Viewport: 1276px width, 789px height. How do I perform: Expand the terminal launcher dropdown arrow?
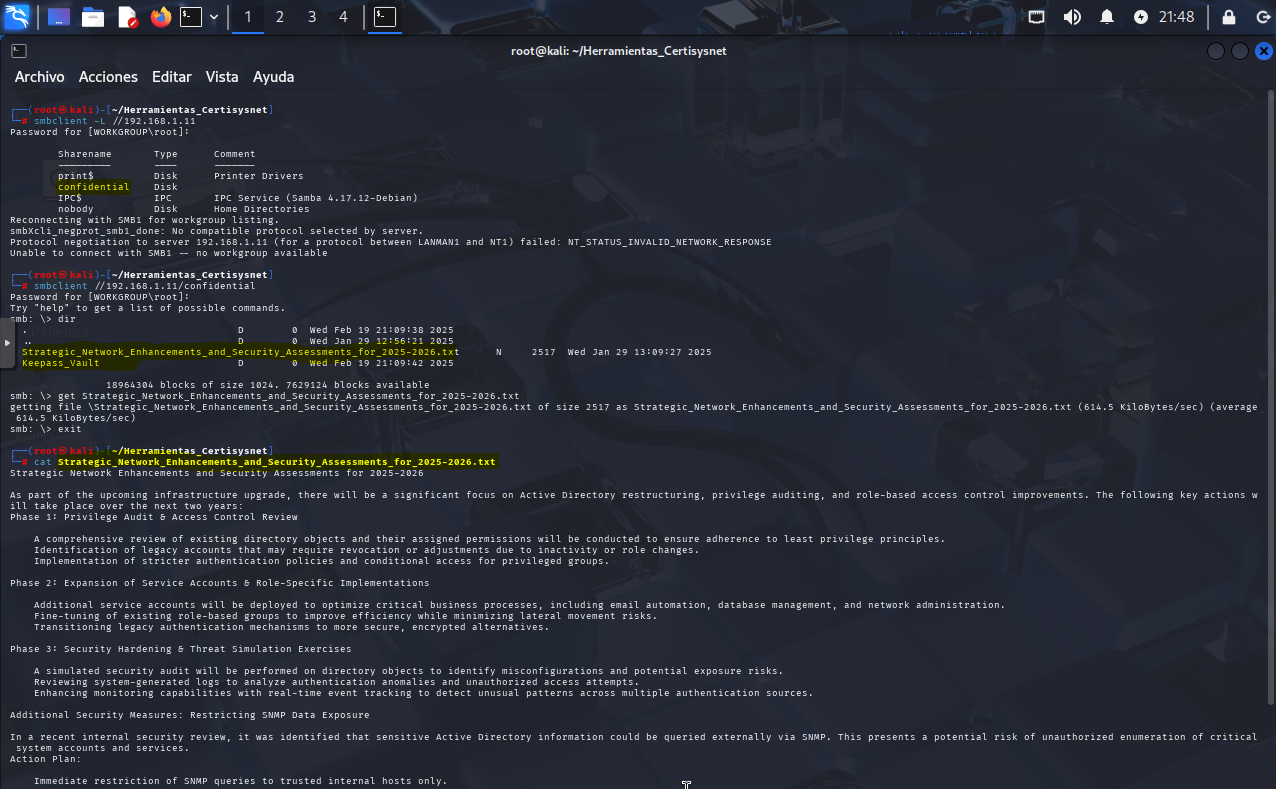(214, 17)
